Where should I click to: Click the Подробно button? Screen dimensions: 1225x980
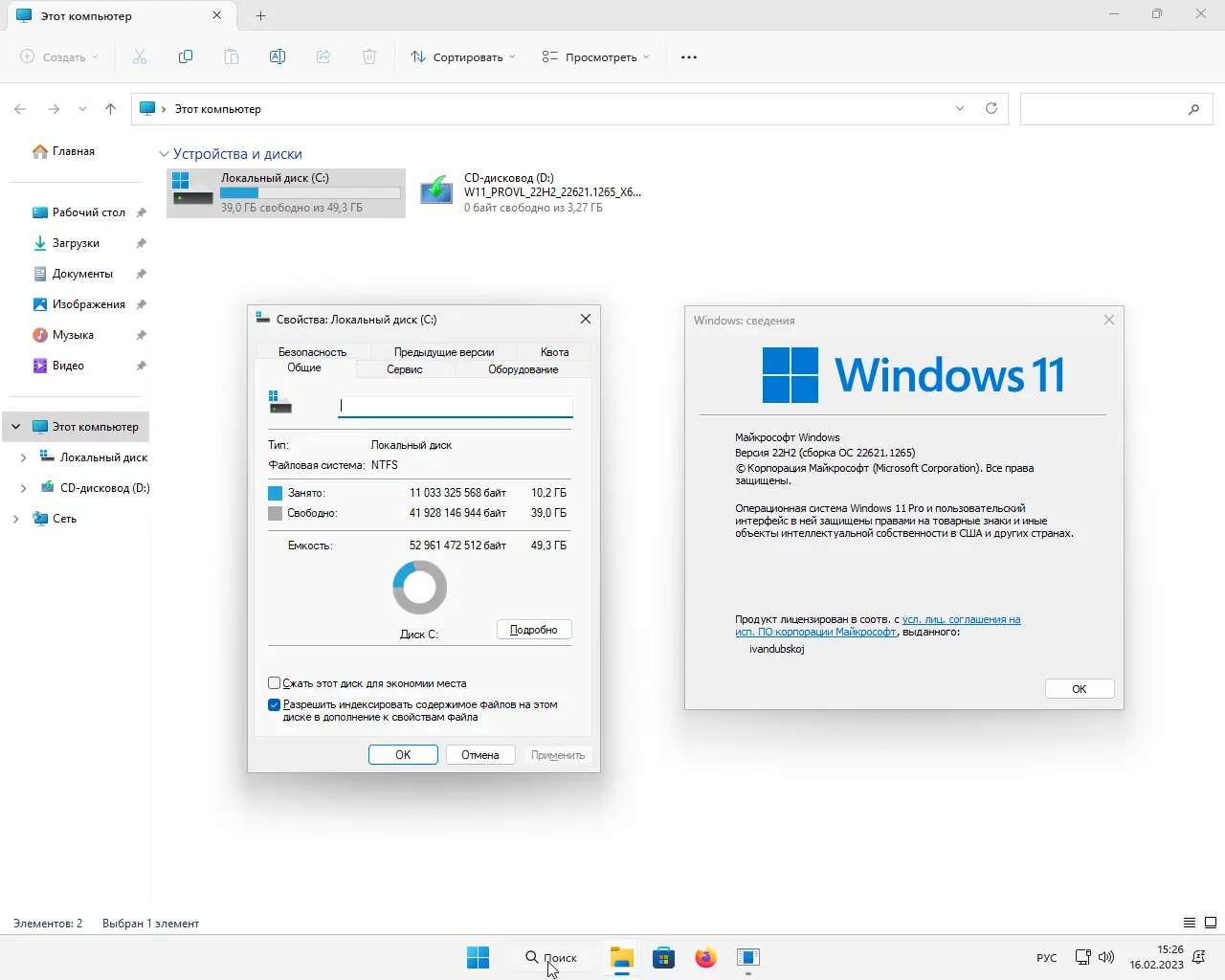tap(534, 630)
